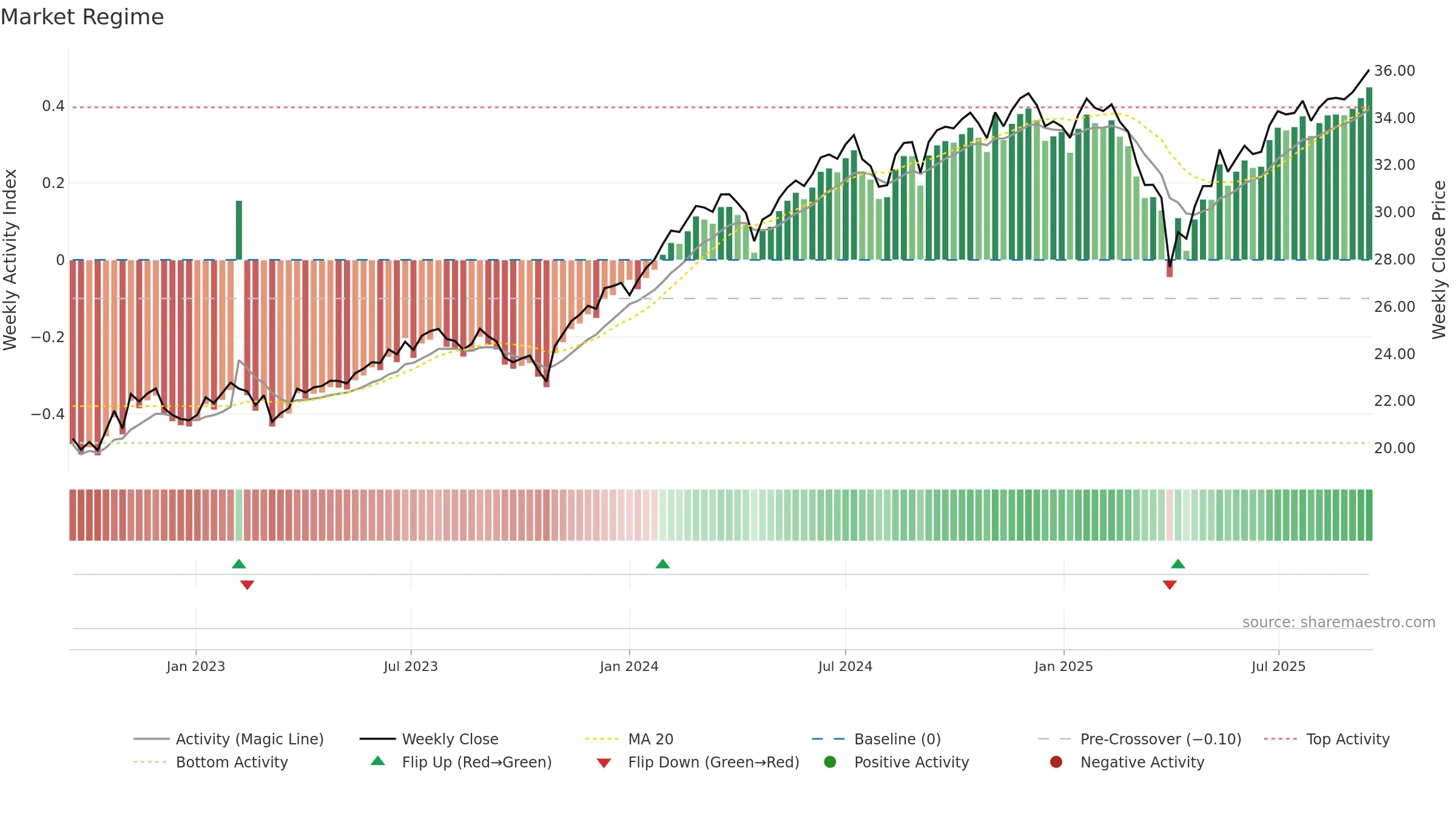Click the Weekly Close Price axis label
The width and height of the screenshot is (1456, 819).
[1439, 260]
